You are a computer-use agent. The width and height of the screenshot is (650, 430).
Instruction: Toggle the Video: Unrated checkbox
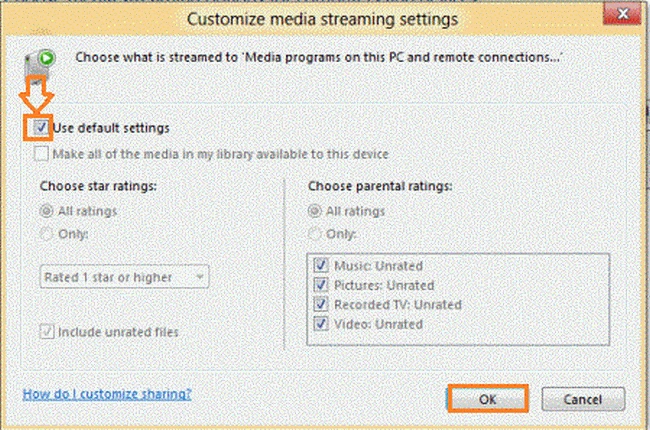(x=320, y=324)
